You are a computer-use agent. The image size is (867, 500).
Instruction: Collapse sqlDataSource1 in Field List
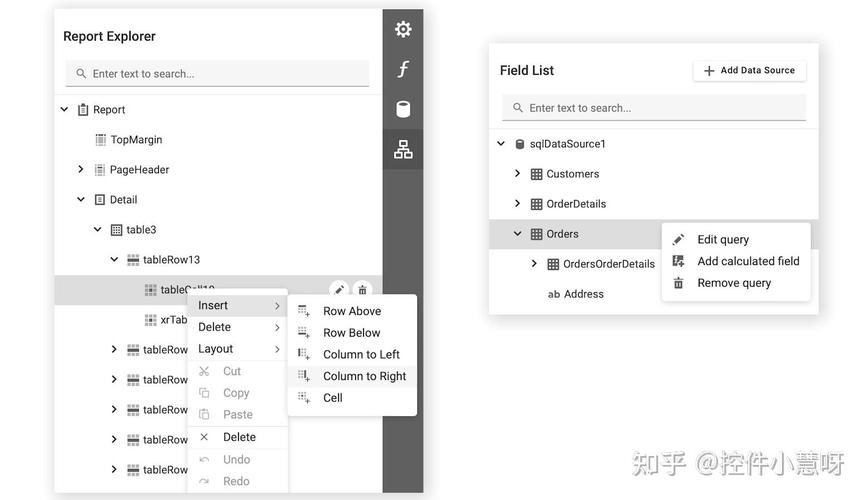tap(501, 143)
